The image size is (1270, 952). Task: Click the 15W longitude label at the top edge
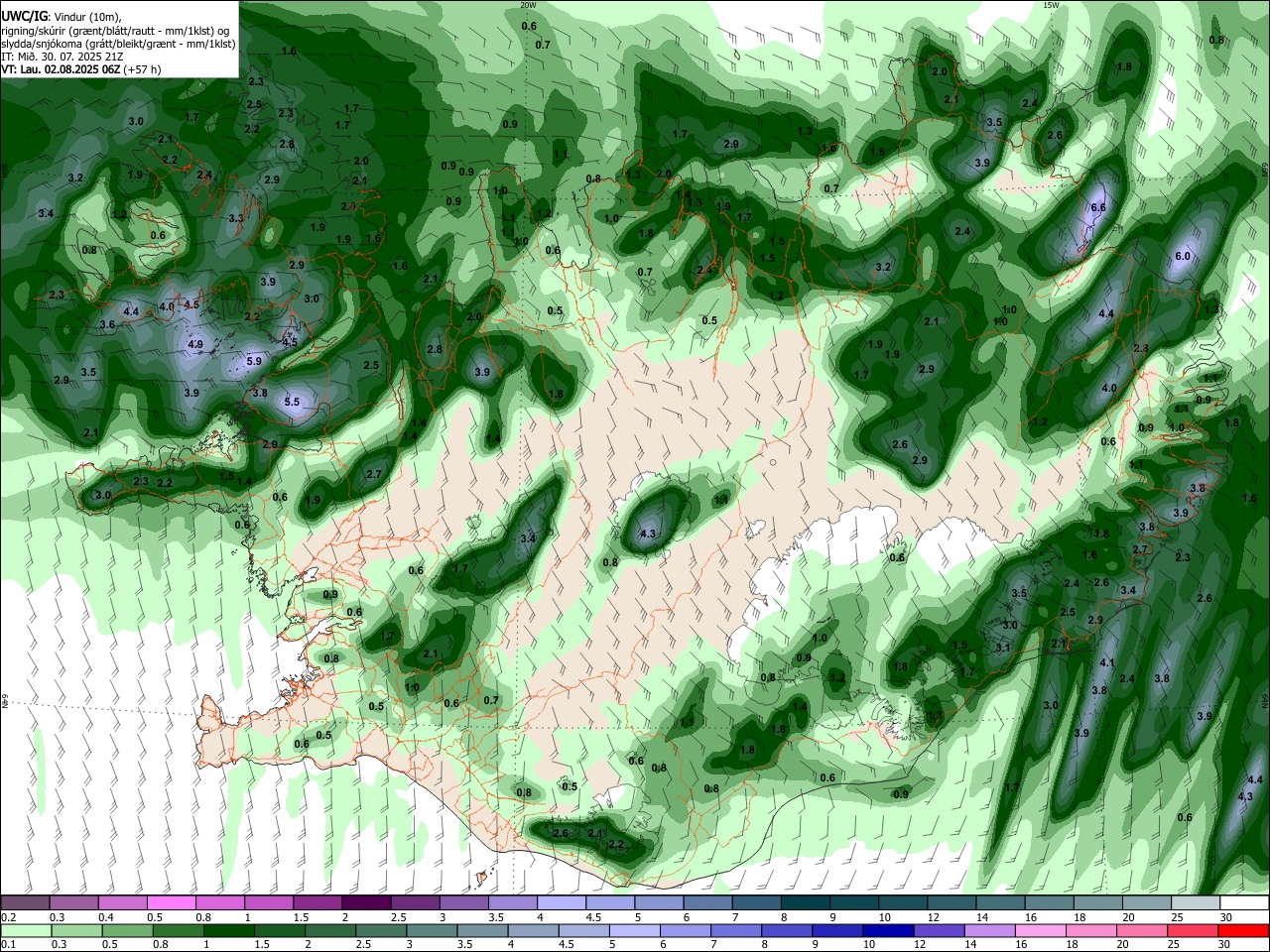(1051, 5)
